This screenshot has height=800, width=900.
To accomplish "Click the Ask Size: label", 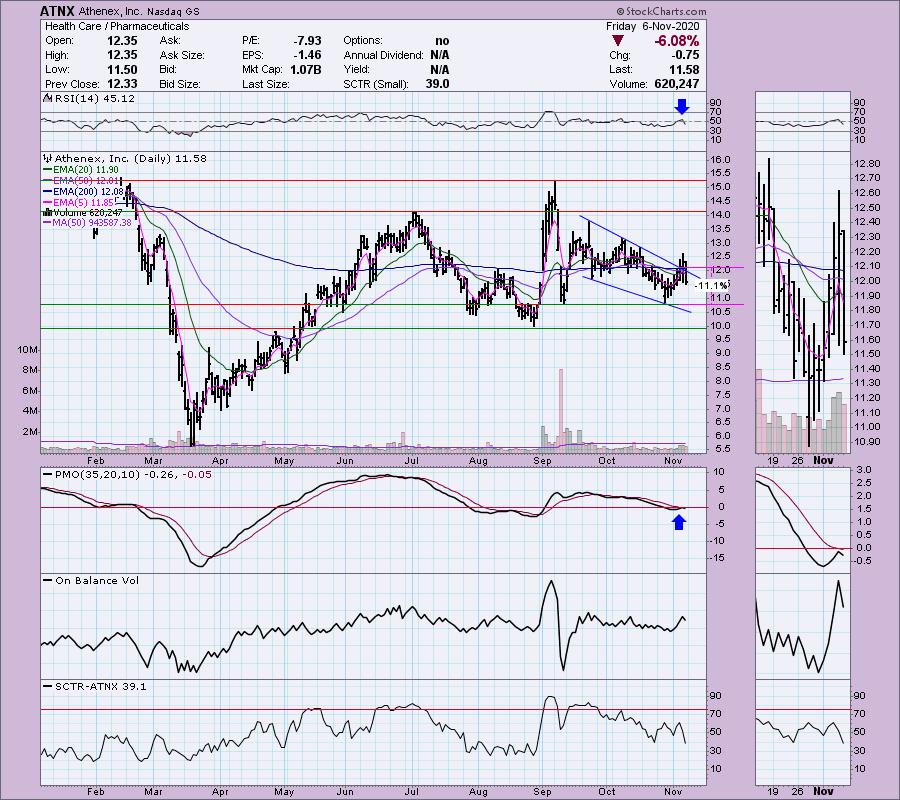I will [182, 55].
